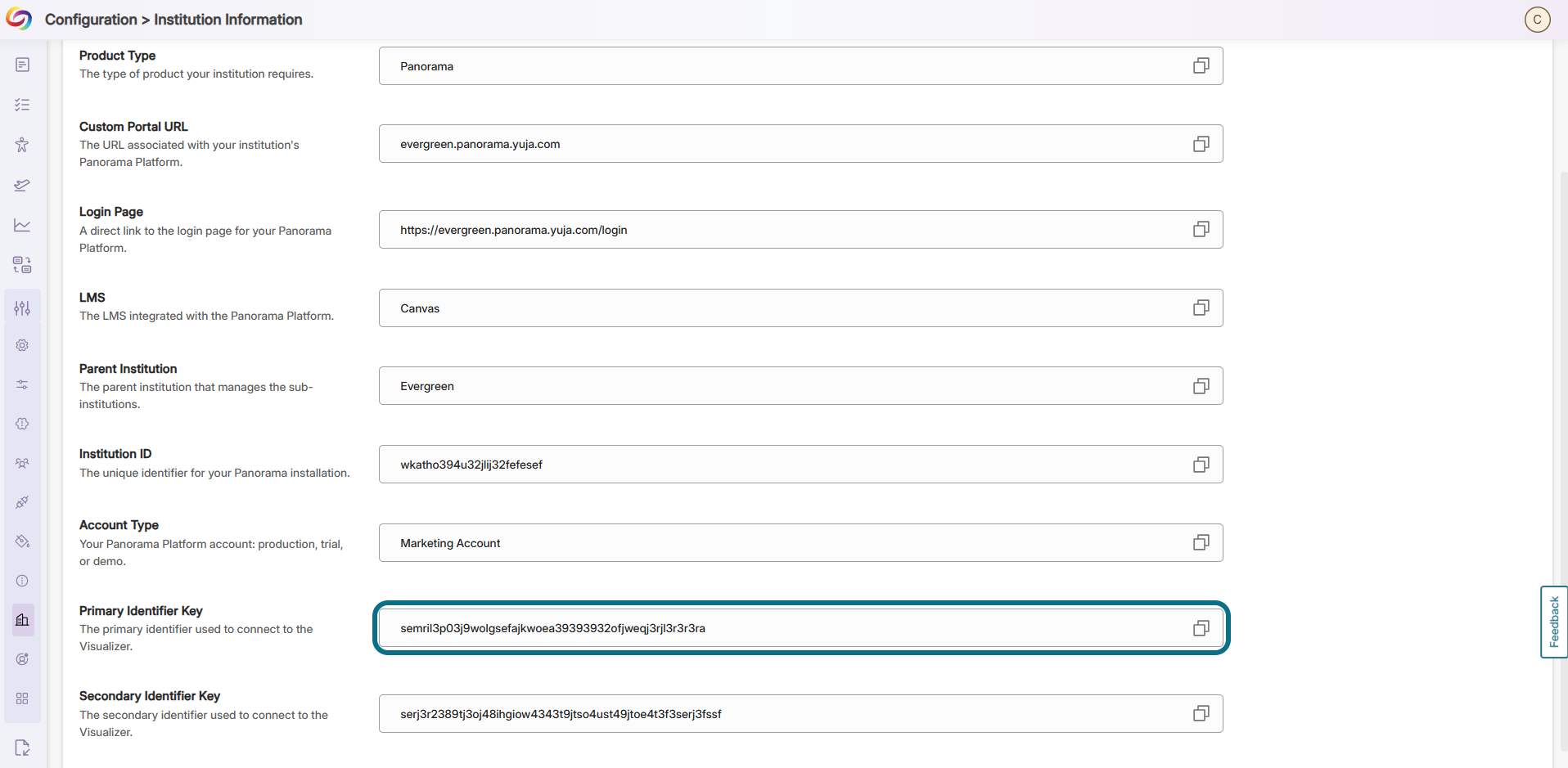Copy the Primary Identifier Key
This screenshot has height=768, width=1568.
[1201, 628]
